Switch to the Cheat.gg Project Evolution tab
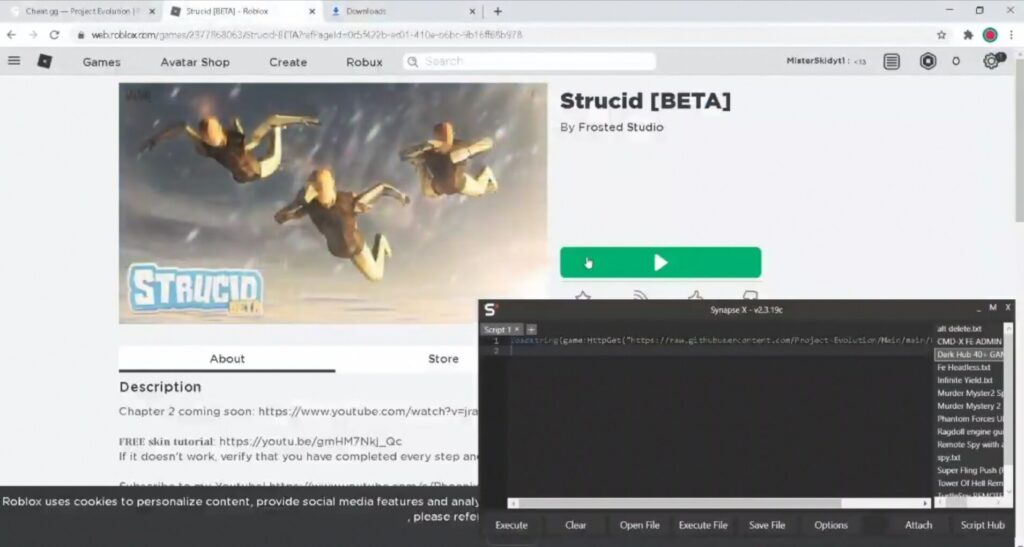 [x=83, y=11]
